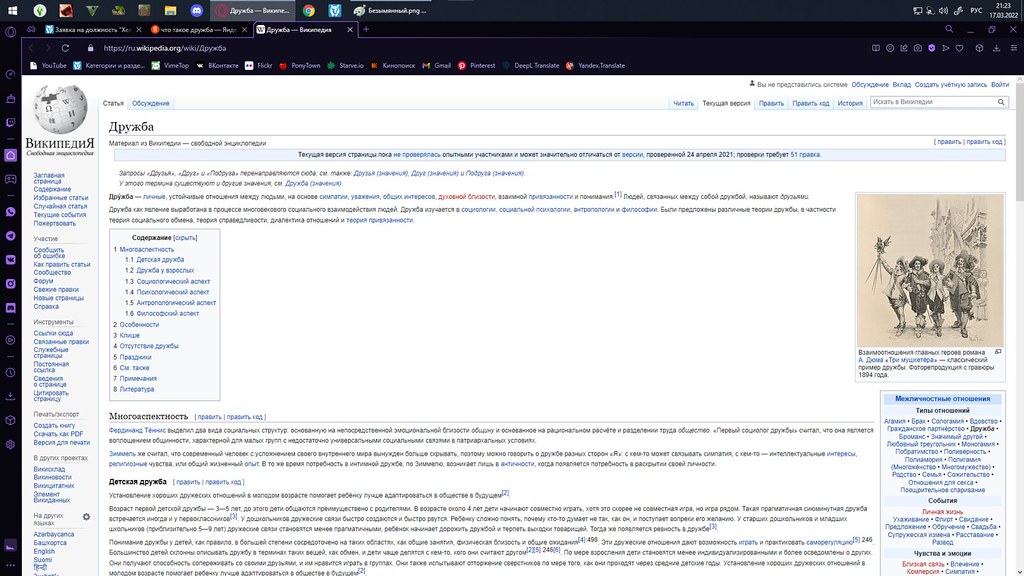The width and height of the screenshot is (1024, 576).
Task: Click the reload page icon
Action: [68, 47]
